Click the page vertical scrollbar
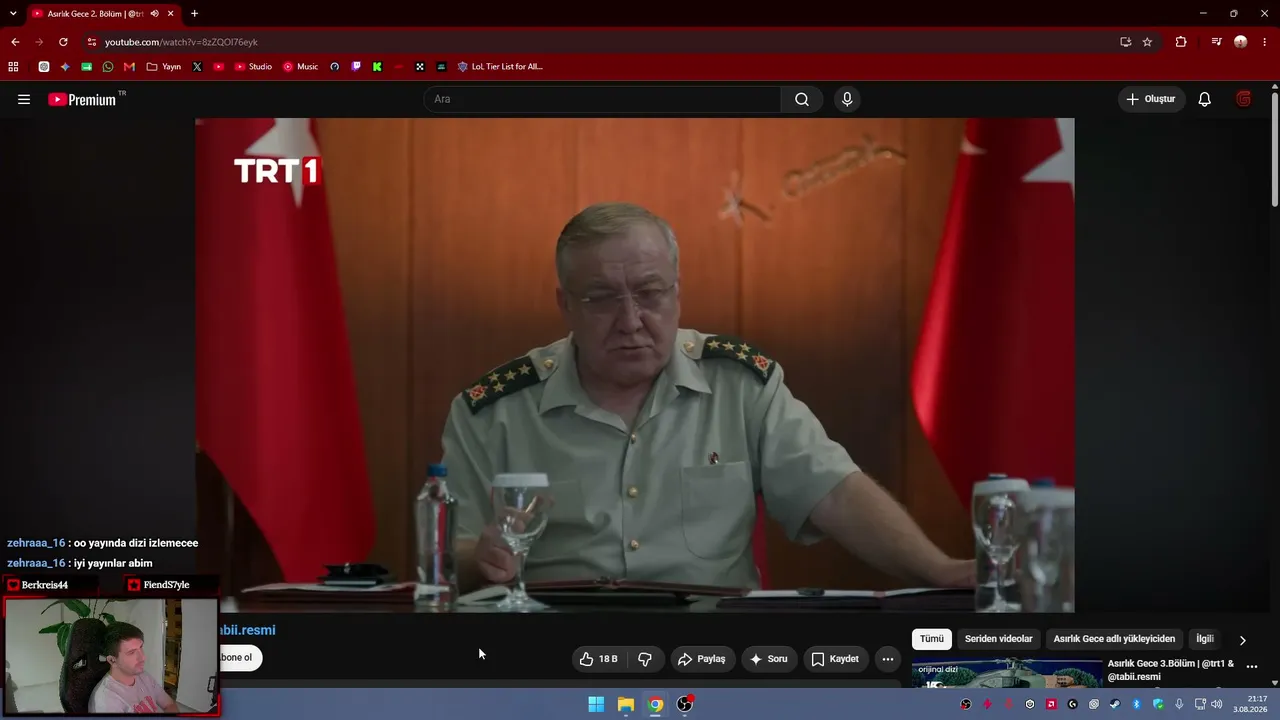The image size is (1280, 720). 1275,150
